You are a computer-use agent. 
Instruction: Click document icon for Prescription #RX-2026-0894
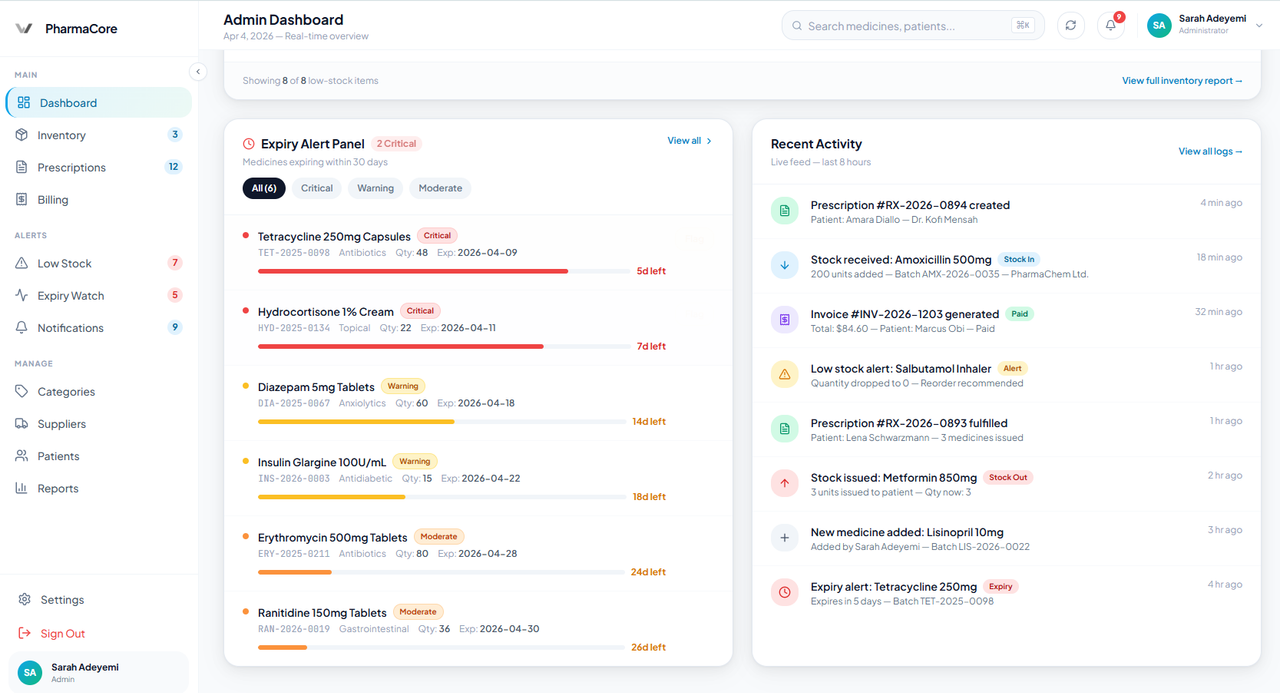[x=784, y=211]
